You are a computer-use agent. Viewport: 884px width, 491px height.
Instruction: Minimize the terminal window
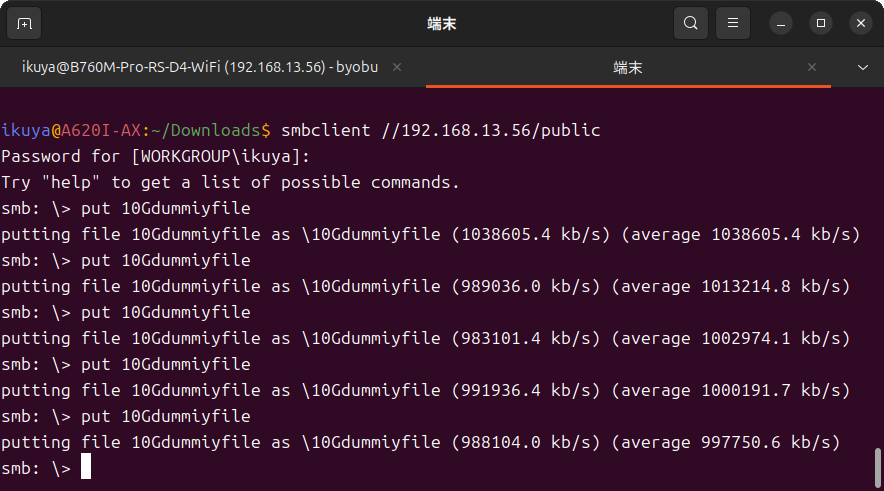pyautogui.click(x=781, y=24)
